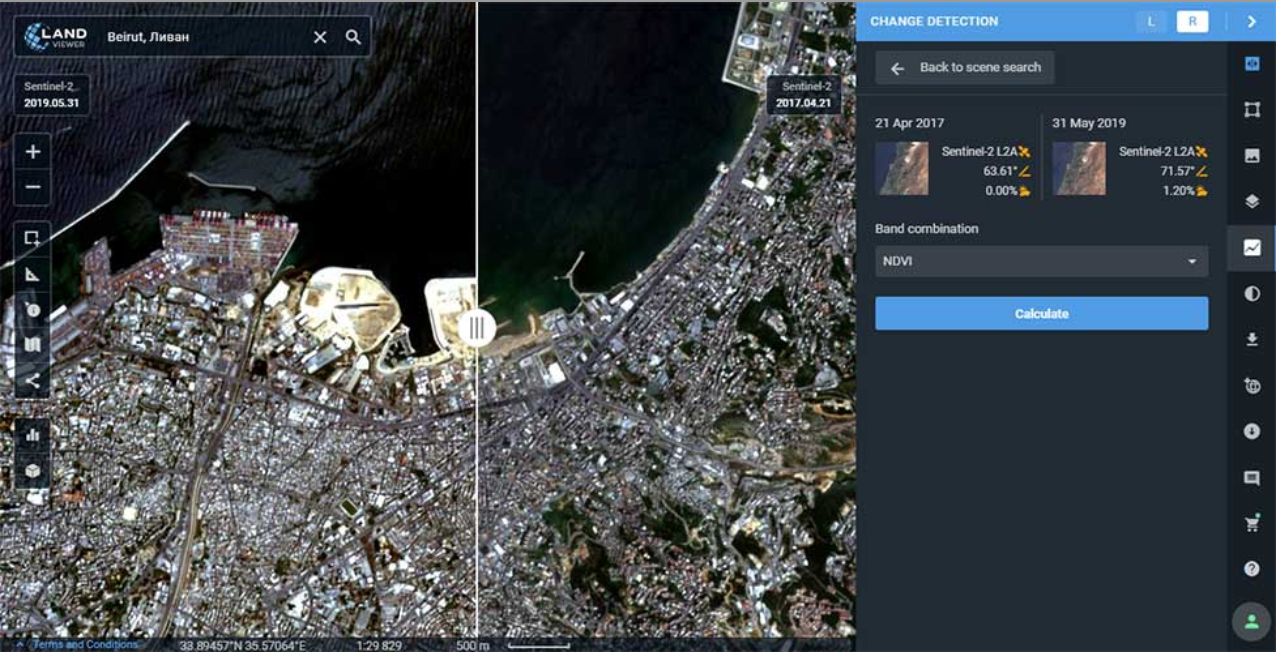Select the L side toggle

tap(1151, 21)
